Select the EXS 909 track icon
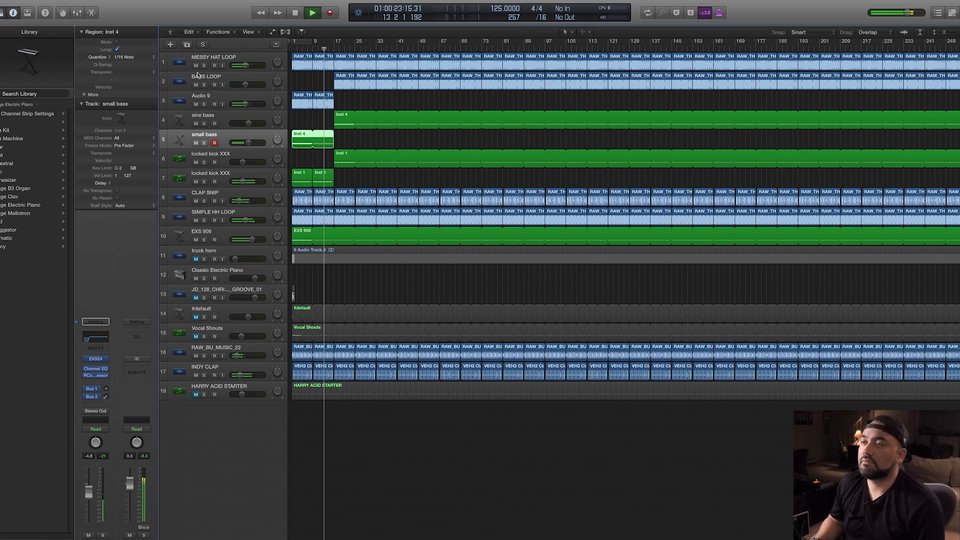This screenshot has height=540, width=960. [x=179, y=236]
